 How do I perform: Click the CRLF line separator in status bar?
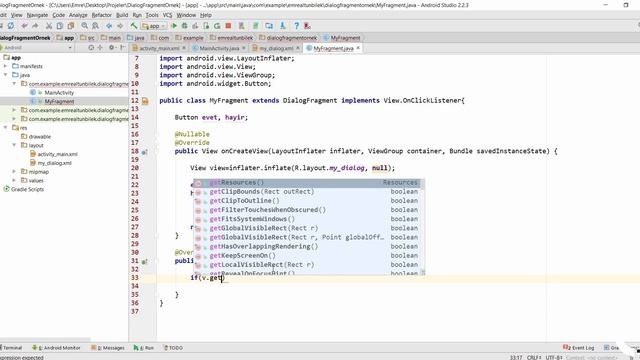pos(534,358)
